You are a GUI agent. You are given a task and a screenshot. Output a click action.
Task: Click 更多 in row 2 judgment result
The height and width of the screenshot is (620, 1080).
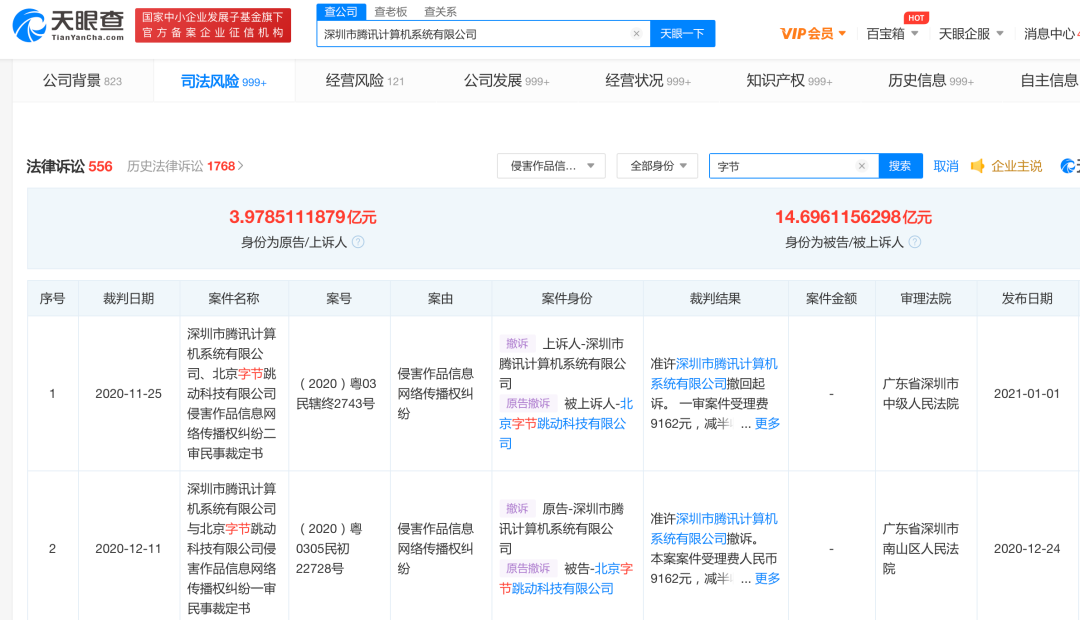(767, 578)
